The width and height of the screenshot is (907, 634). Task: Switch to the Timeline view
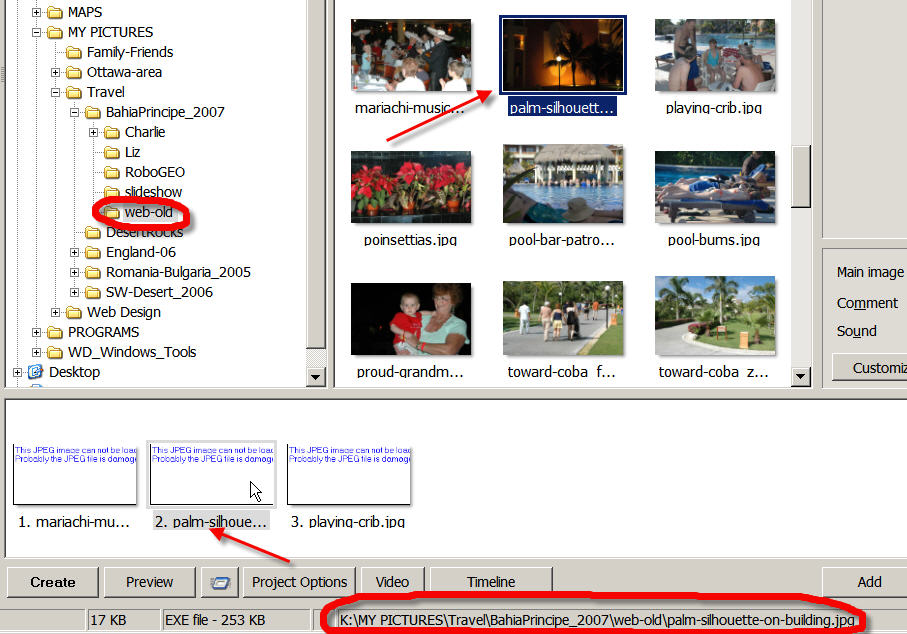(x=491, y=582)
